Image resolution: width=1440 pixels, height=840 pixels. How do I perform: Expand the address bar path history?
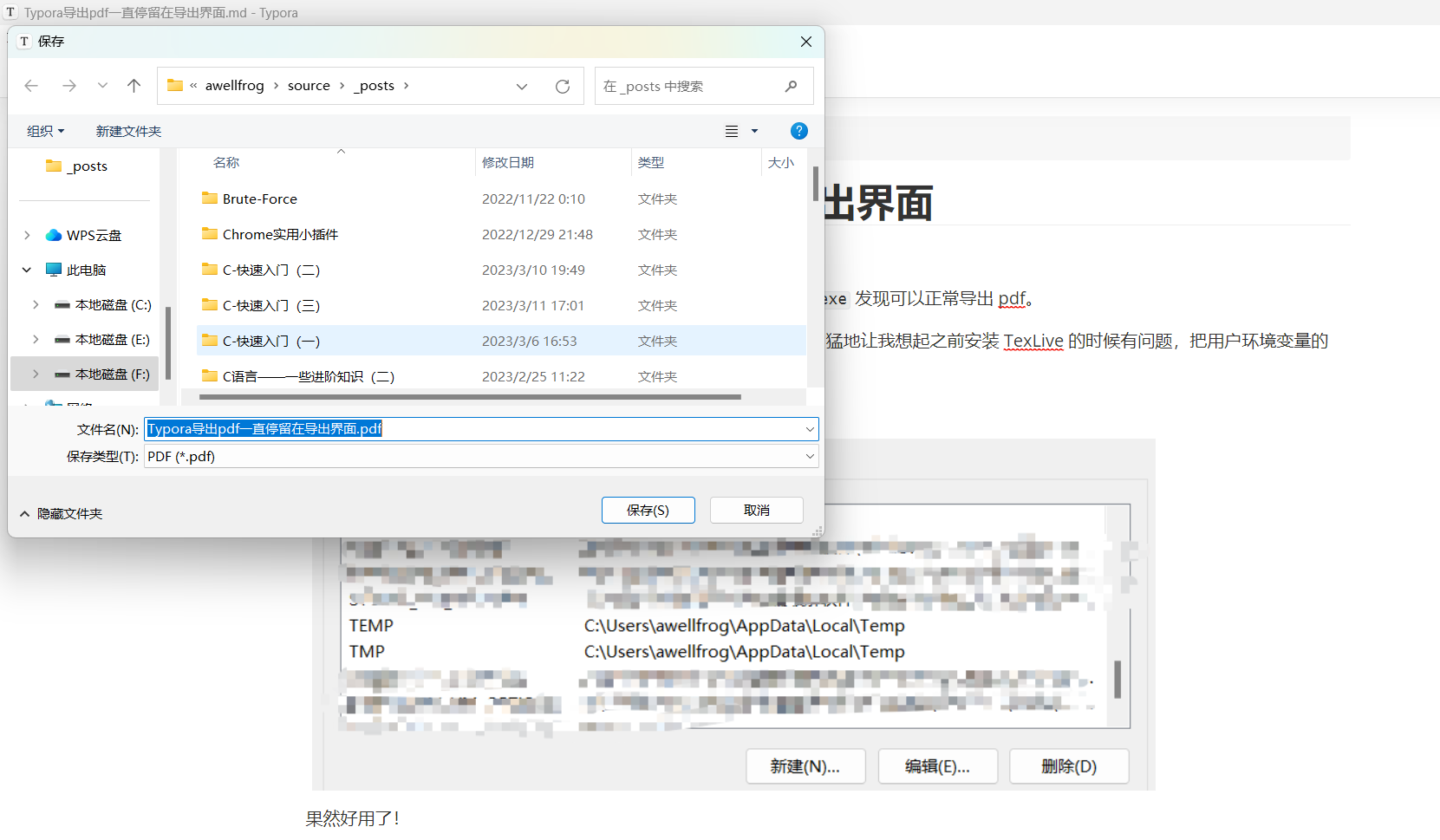[x=522, y=87]
